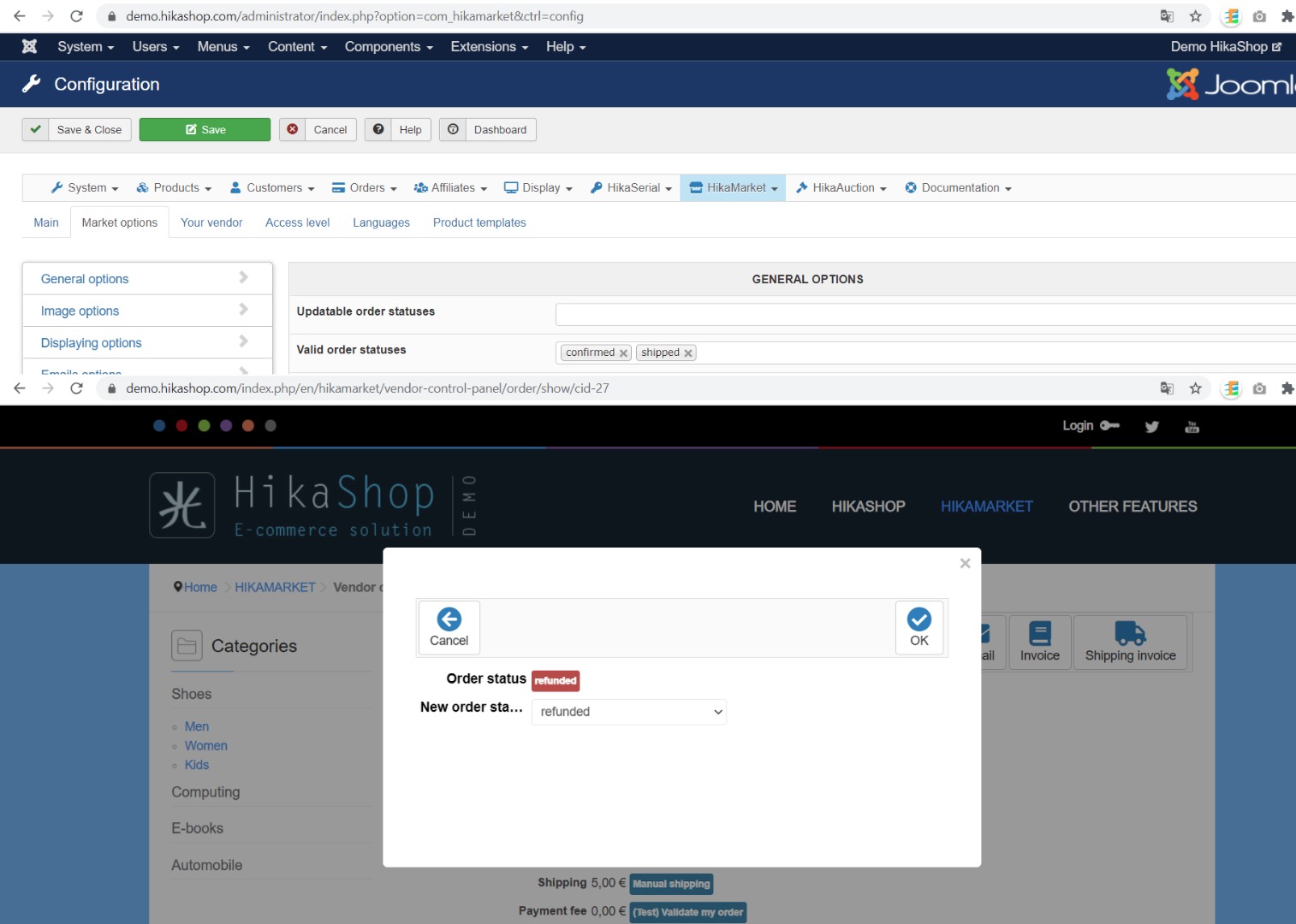The height and width of the screenshot is (924, 1296).
Task: Open the Shipping invoice truck button
Action: point(1131,642)
